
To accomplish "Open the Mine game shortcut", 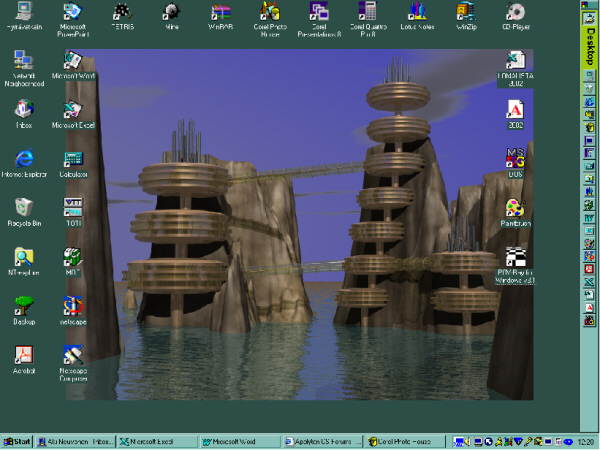I will tap(171, 16).
